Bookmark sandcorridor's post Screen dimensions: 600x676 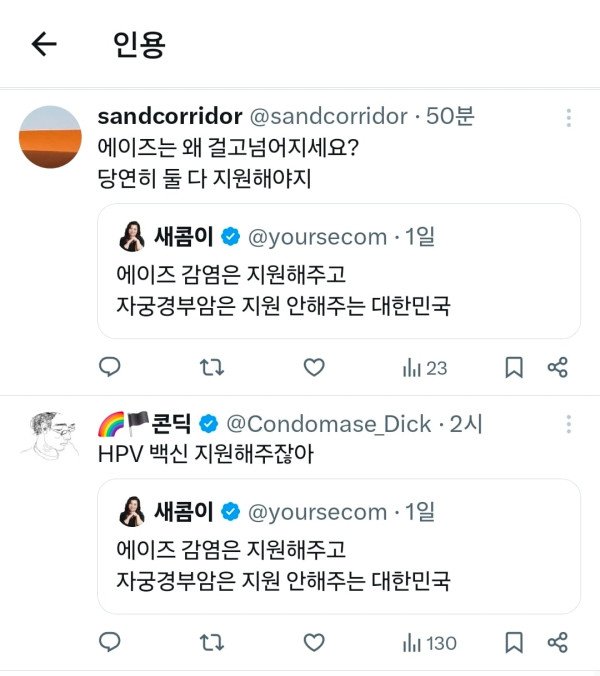point(514,368)
